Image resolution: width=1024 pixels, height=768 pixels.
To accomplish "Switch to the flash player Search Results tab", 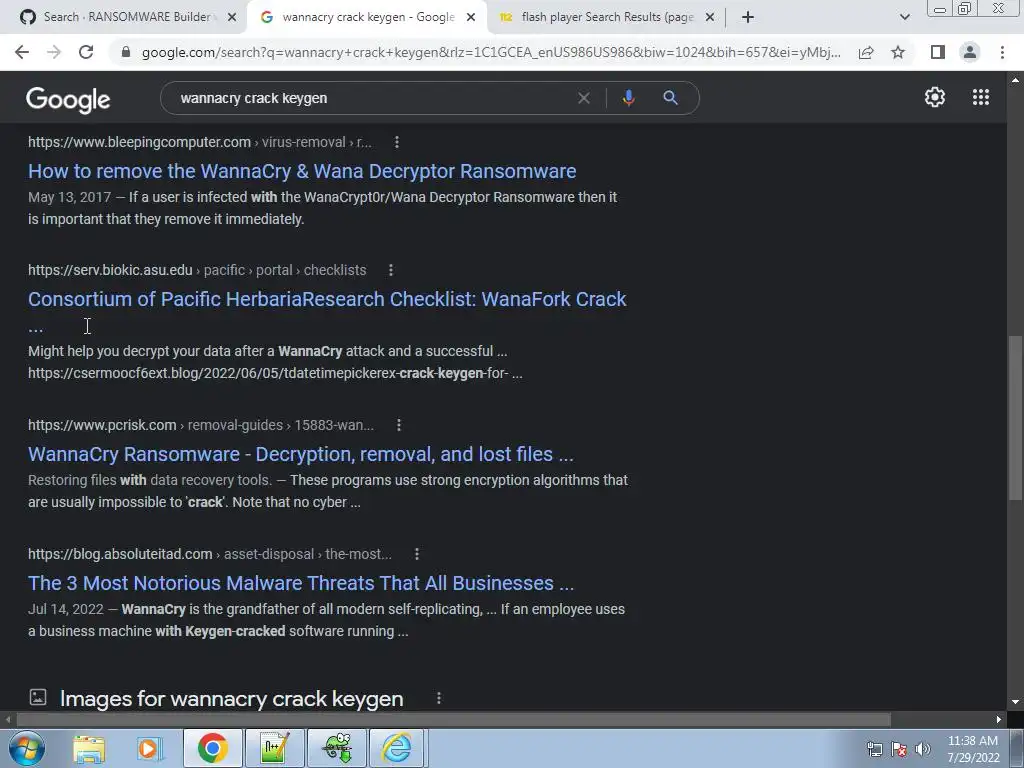I will (x=606, y=17).
